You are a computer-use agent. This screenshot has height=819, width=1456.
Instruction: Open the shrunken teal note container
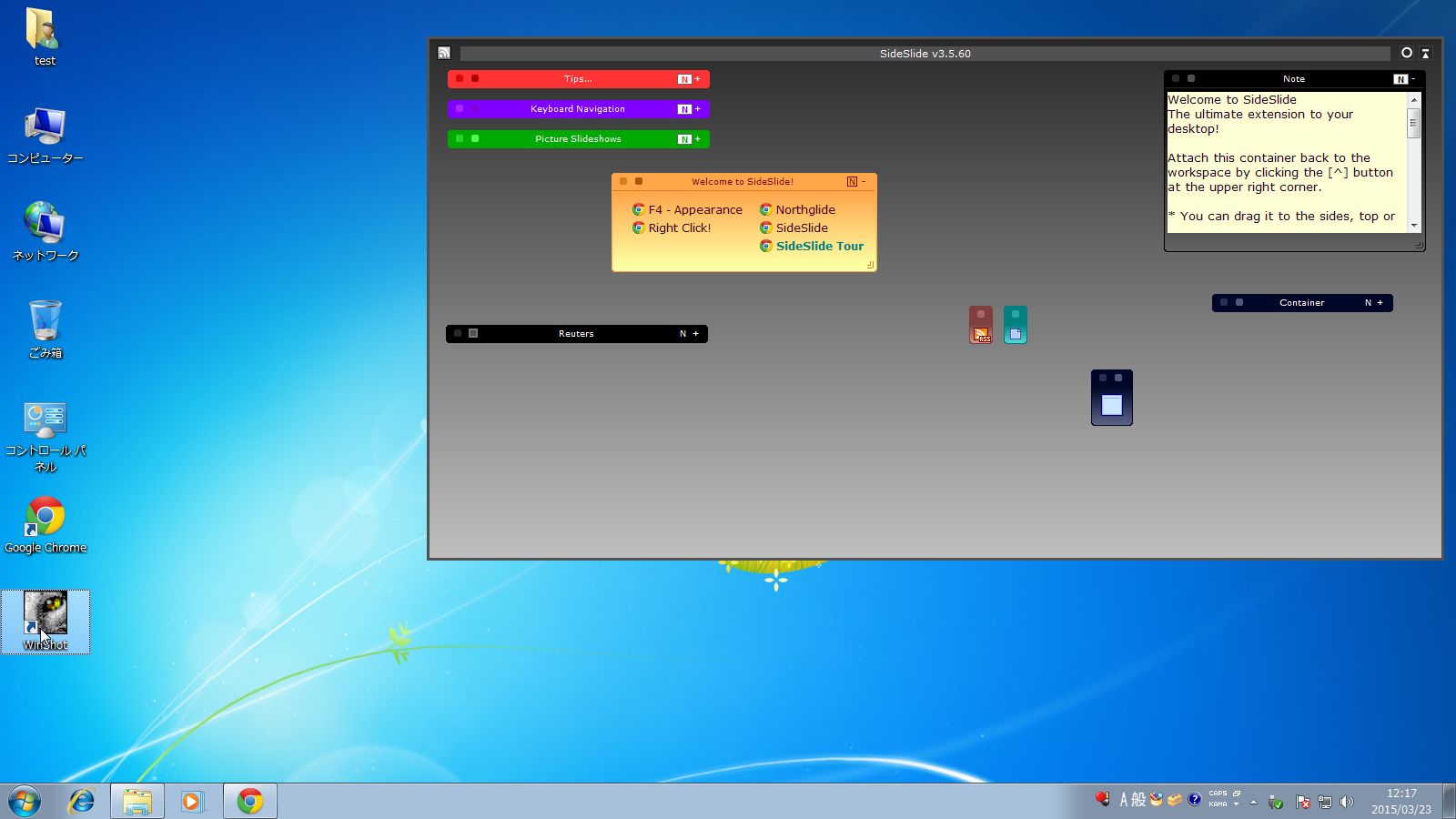[1016, 325]
